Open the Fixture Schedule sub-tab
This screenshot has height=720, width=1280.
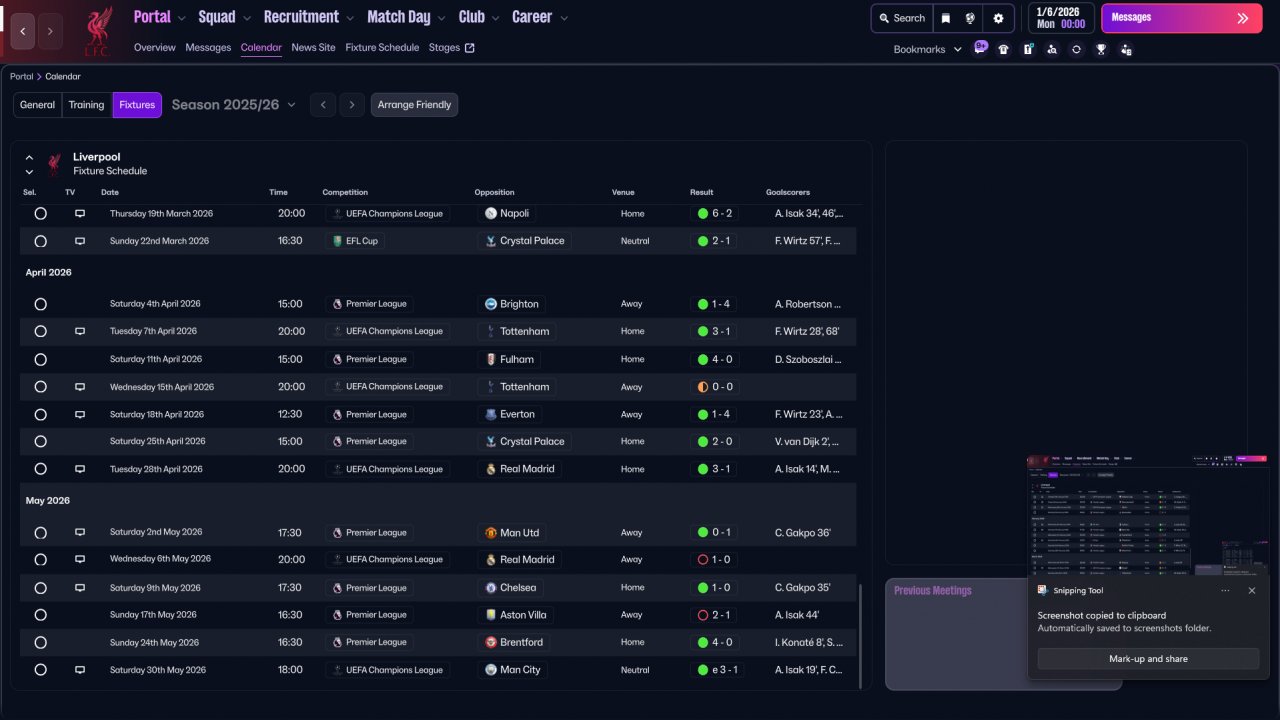point(382,48)
